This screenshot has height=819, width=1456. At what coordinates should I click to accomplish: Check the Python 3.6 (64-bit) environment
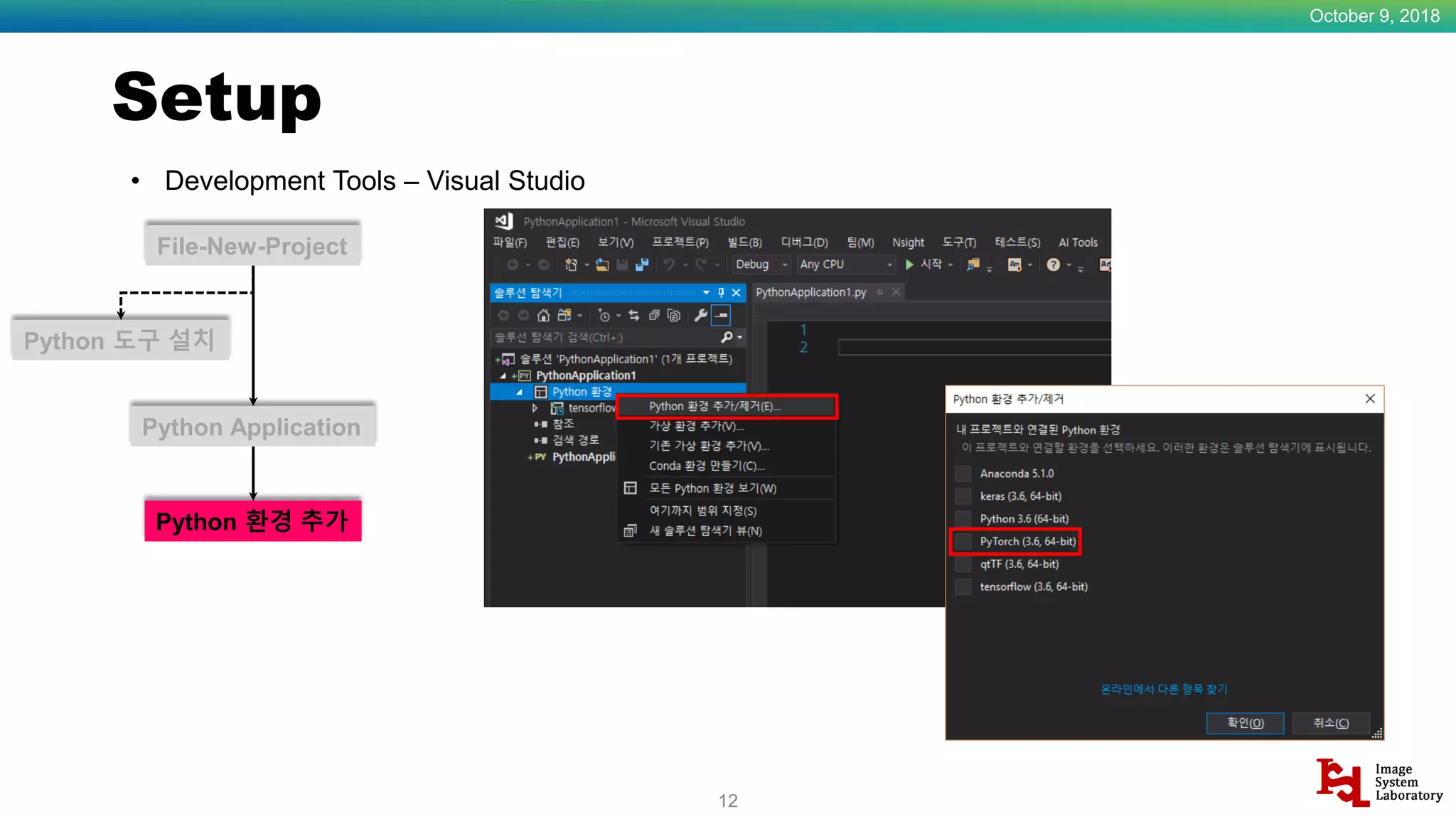point(963,519)
